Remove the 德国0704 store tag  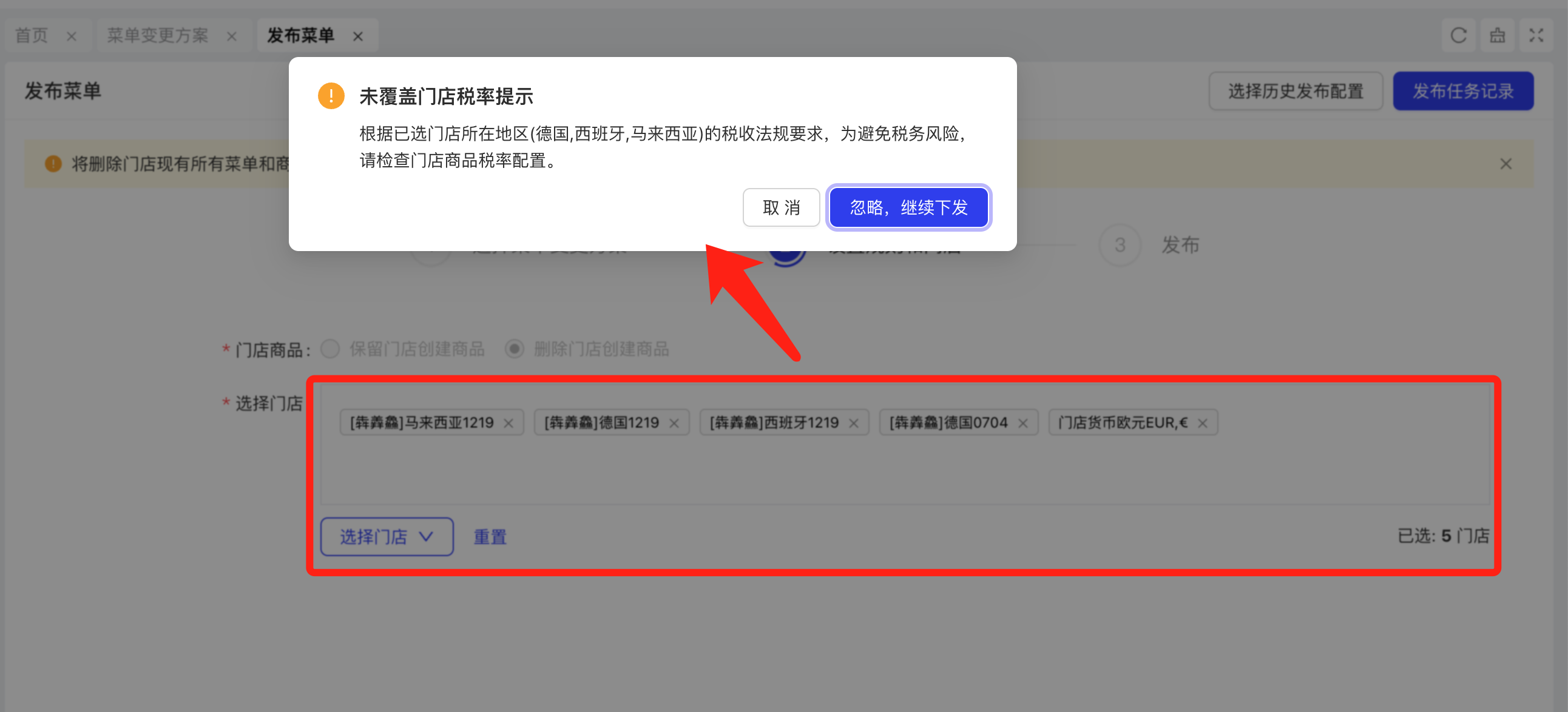click(x=1022, y=423)
